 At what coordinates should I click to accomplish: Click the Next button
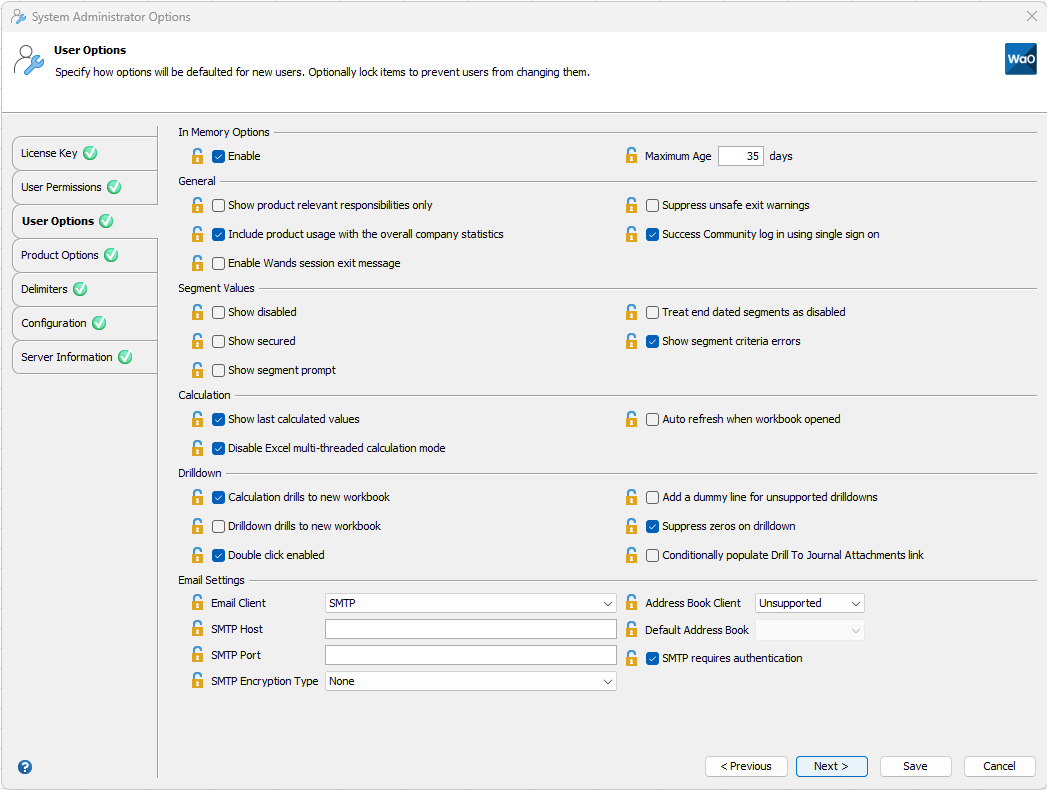(831, 766)
